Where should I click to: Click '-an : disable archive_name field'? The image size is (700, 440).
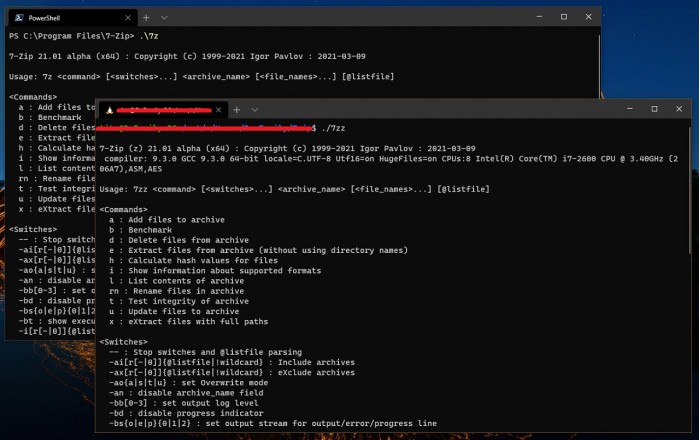coord(186,394)
